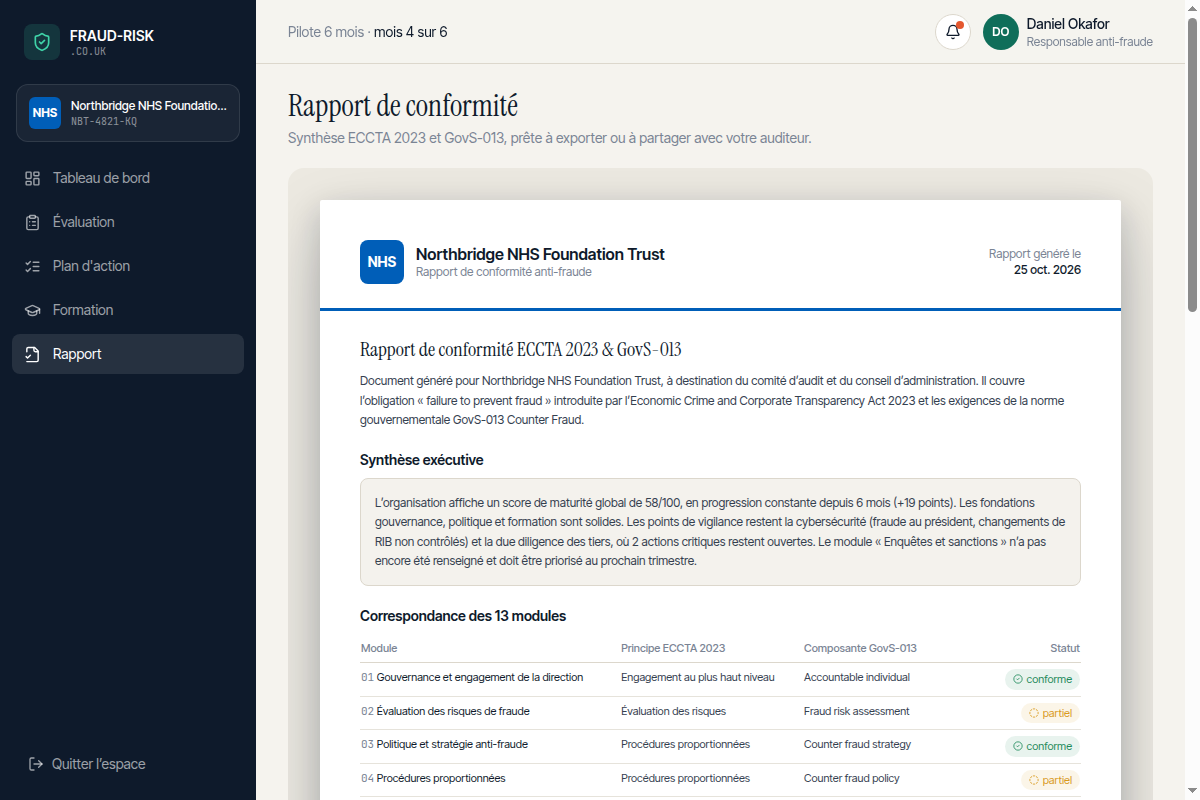Click the executive summary text box

coord(720,532)
